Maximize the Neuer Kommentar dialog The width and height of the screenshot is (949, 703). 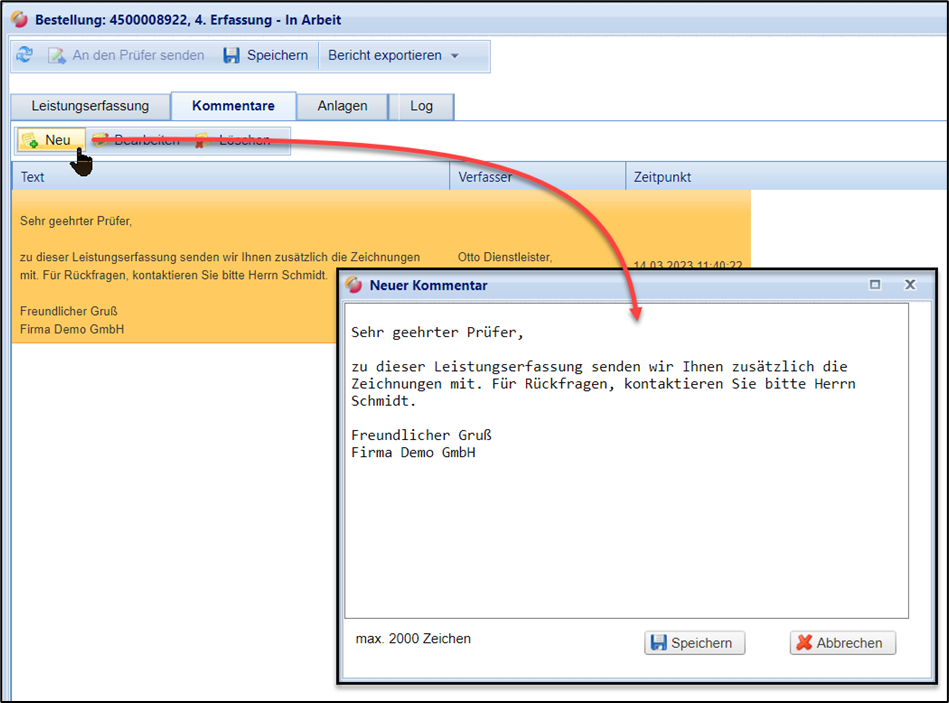pyautogui.click(x=875, y=285)
